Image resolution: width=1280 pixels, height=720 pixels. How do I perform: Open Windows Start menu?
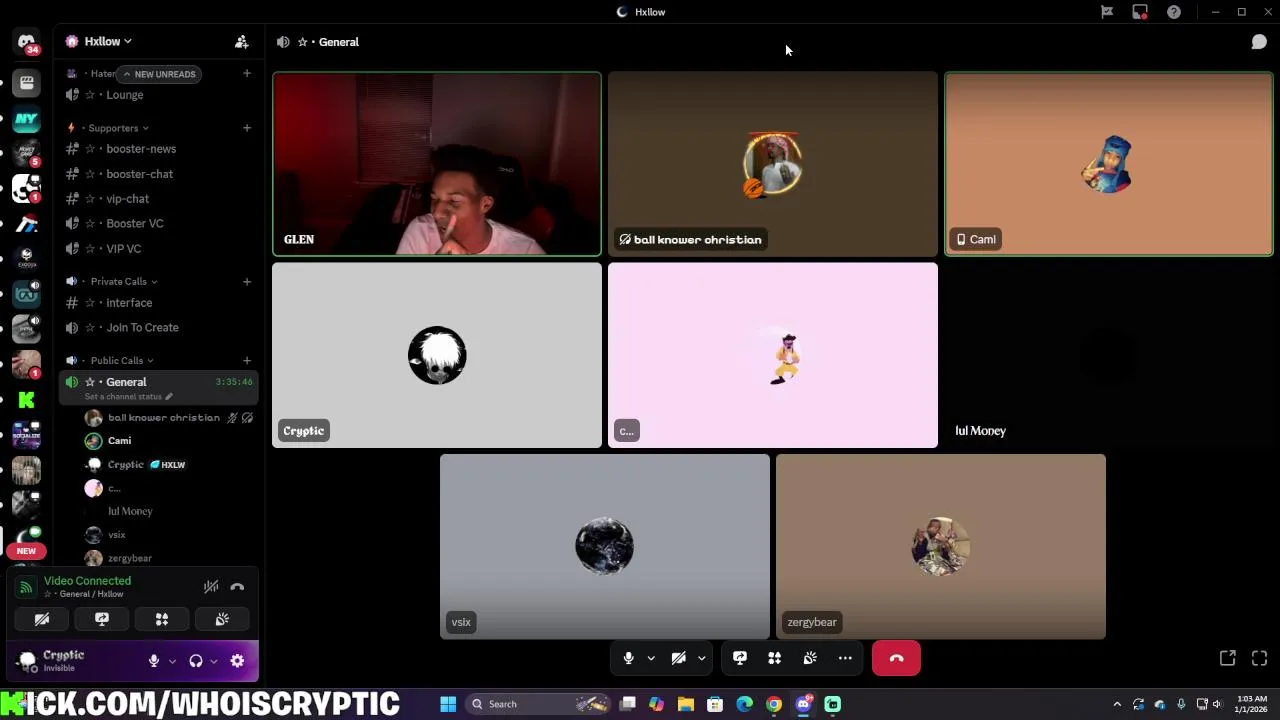pyautogui.click(x=448, y=704)
